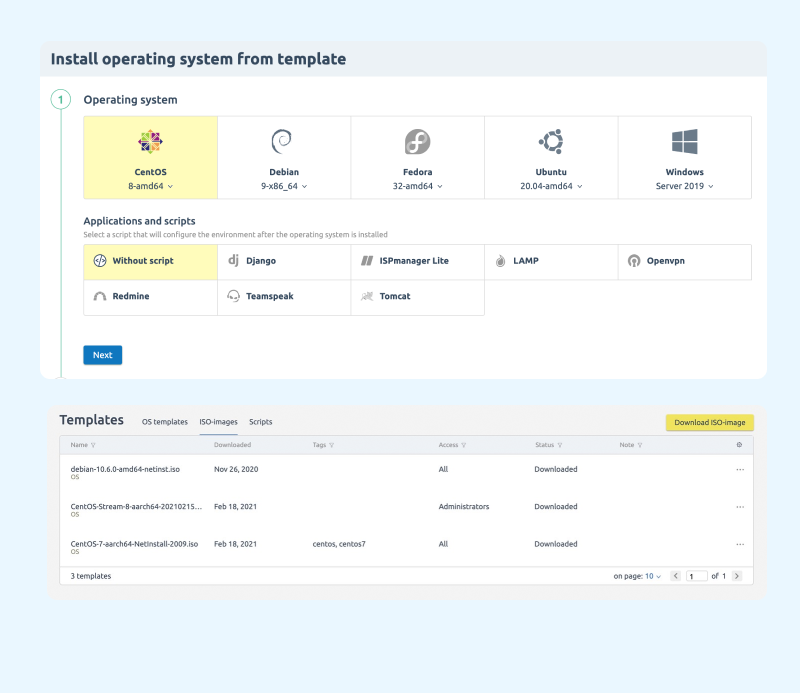This screenshot has width=800, height=693.
Task: Switch to ISO-images tab
Action: click(x=218, y=422)
